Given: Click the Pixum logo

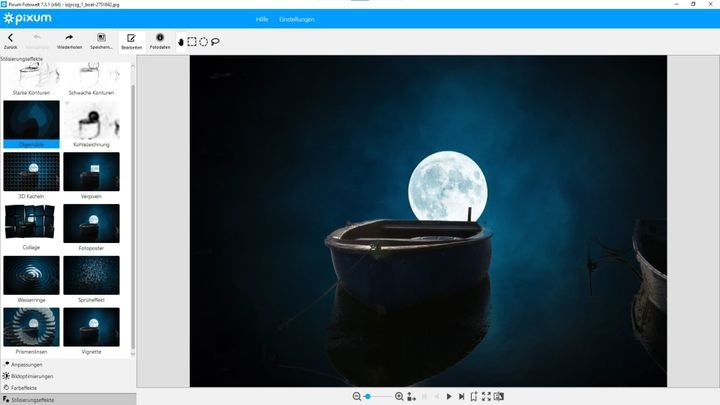Looking at the screenshot, I should 28,18.
